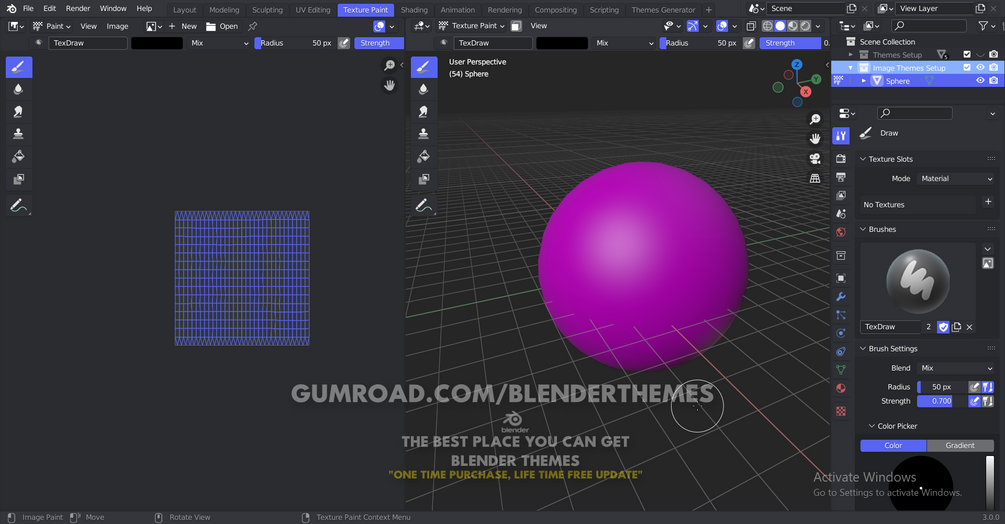Click the image editor brush color swatch
1005x524 pixels.
[157, 43]
